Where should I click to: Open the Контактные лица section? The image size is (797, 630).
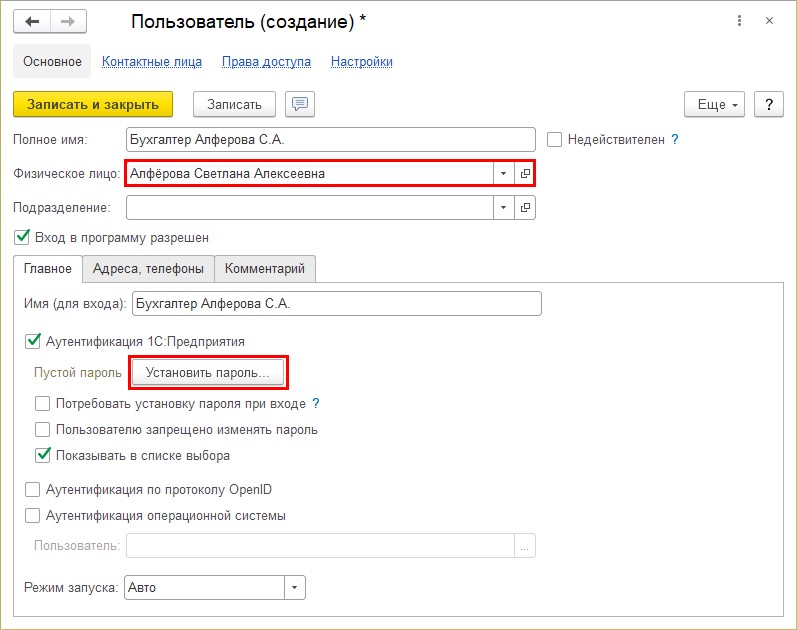151,62
